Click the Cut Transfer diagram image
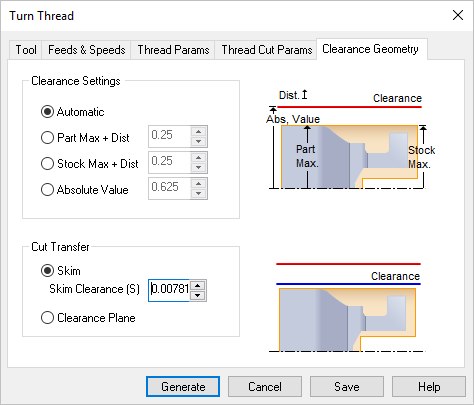474x405 pixels. point(347,307)
